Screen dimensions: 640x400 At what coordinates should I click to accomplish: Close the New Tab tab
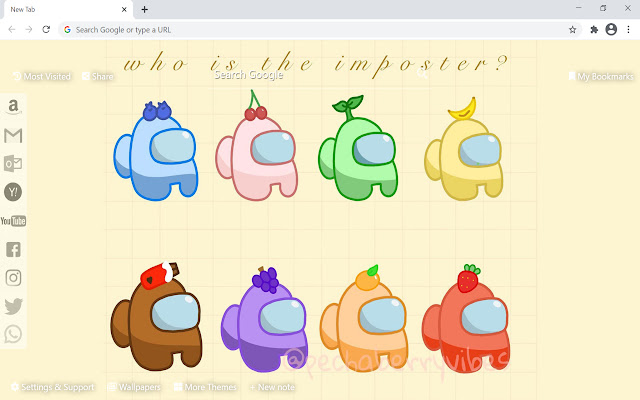point(124,9)
